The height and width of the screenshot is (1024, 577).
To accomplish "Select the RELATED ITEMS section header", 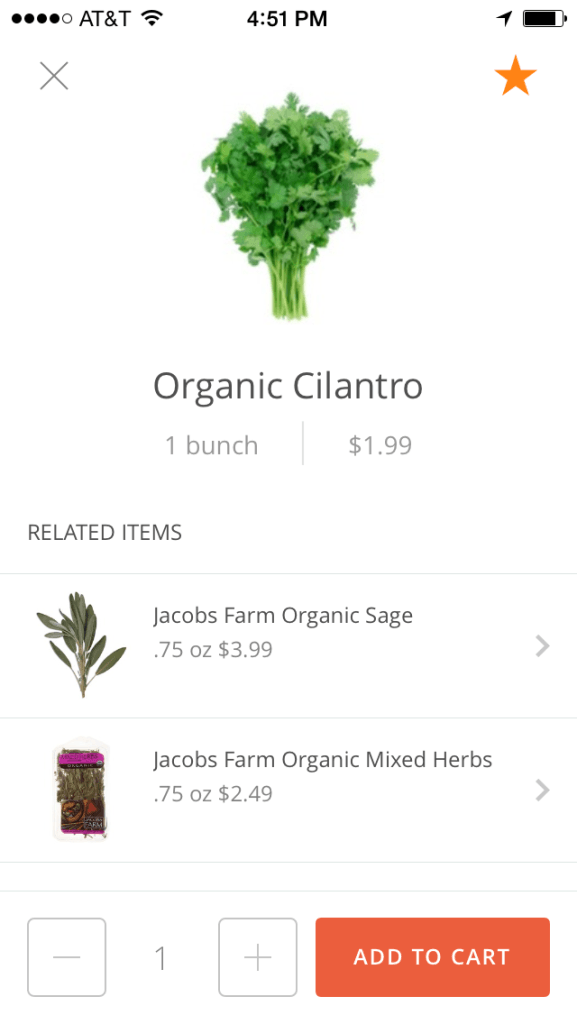I will pyautogui.click(x=104, y=532).
